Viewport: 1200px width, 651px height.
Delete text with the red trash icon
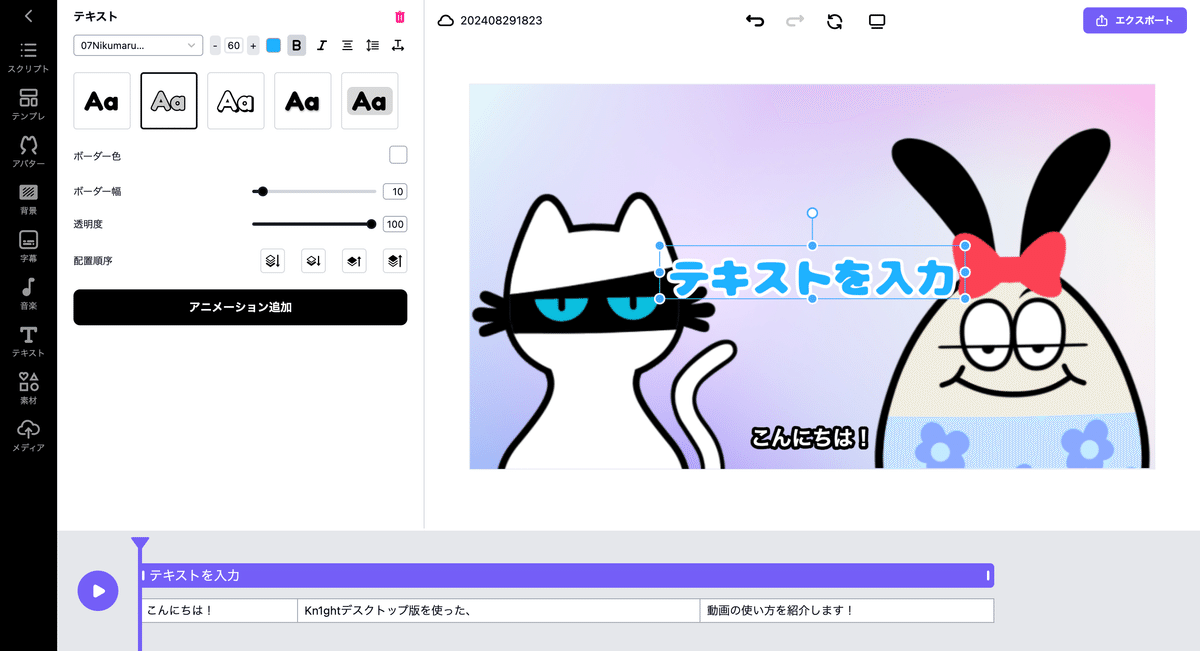(x=400, y=17)
